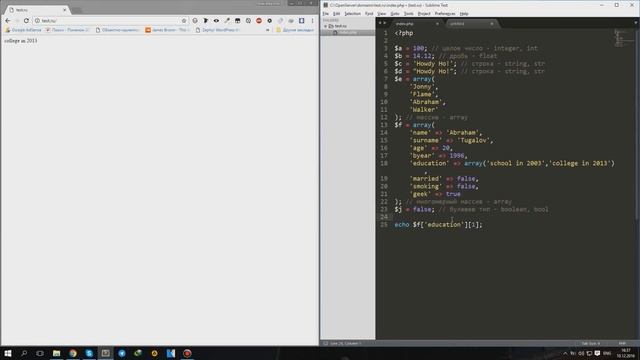Click the blue square extension icon in Chrome
This screenshot has width=640, height=360.
(301, 20)
